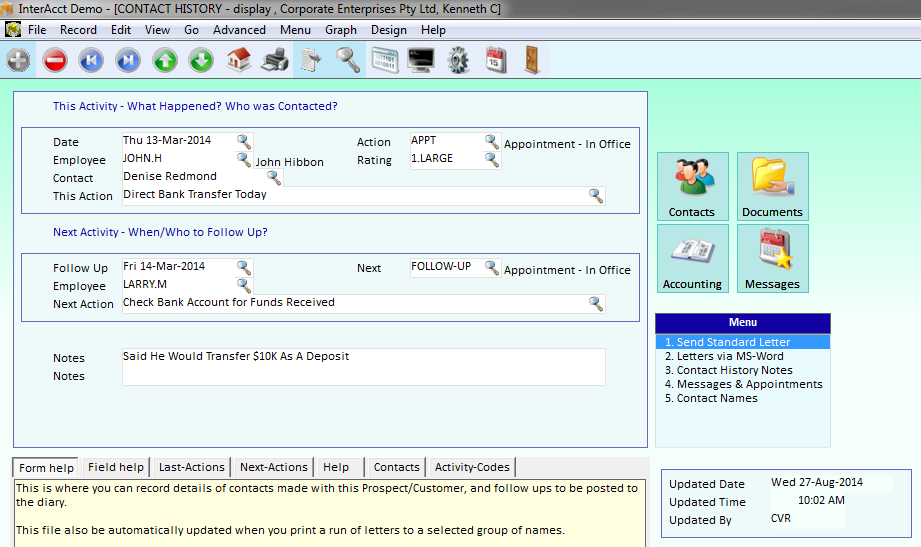921x547 pixels.
Task: Select 5. Contact Names menu entry
Action: coord(742,398)
